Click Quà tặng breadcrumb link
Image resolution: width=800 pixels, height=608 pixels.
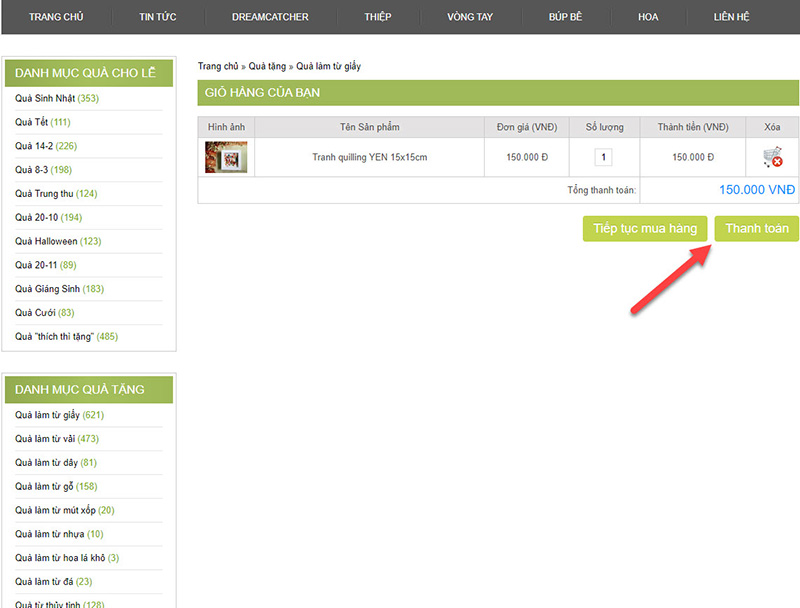coord(267,66)
